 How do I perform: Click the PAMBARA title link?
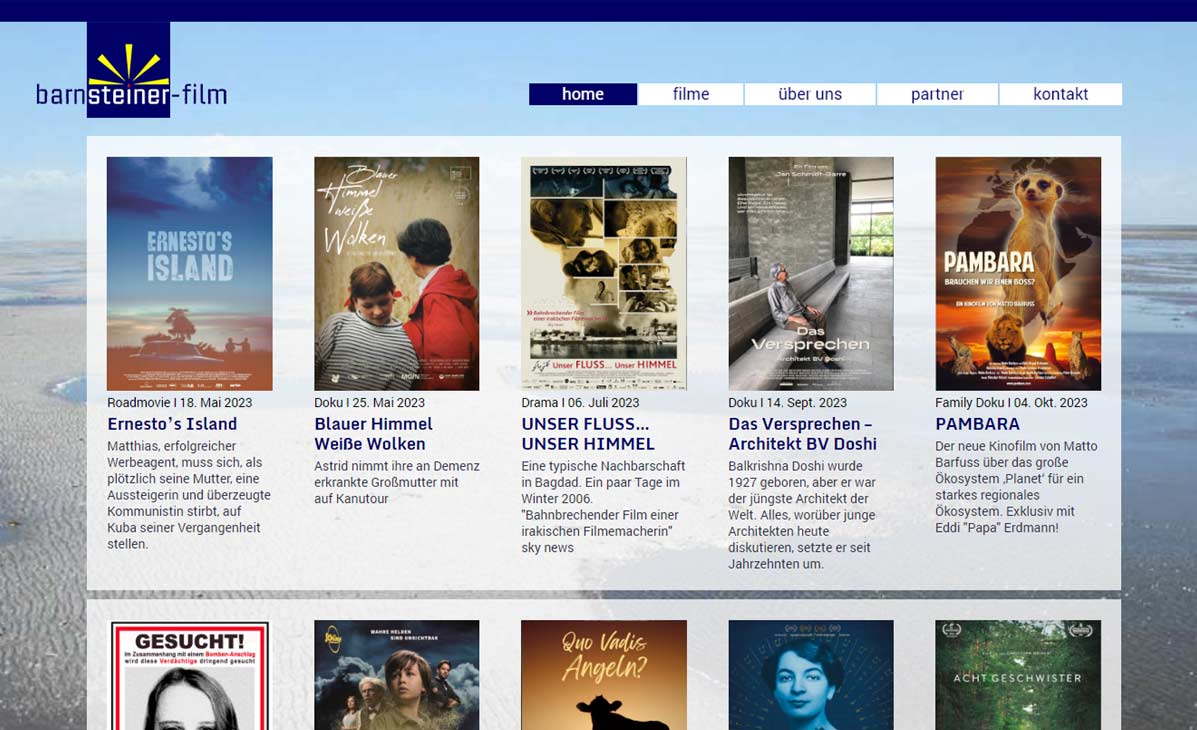pos(978,424)
